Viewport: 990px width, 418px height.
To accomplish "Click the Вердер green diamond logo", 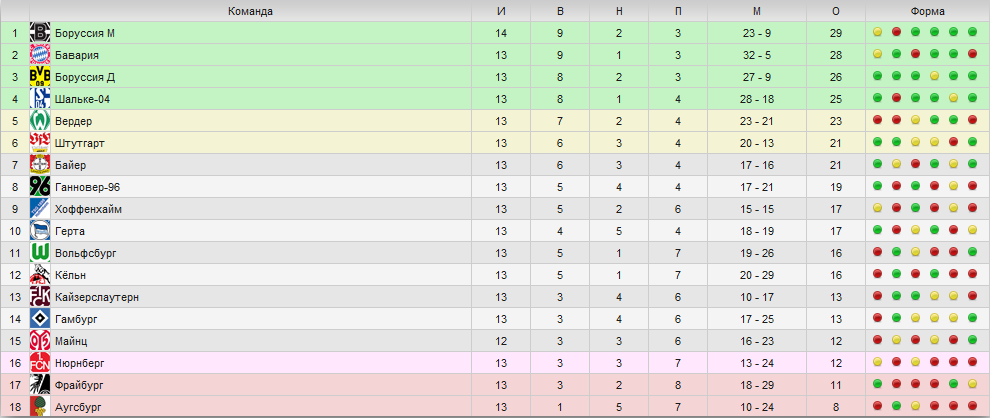I will [40, 121].
